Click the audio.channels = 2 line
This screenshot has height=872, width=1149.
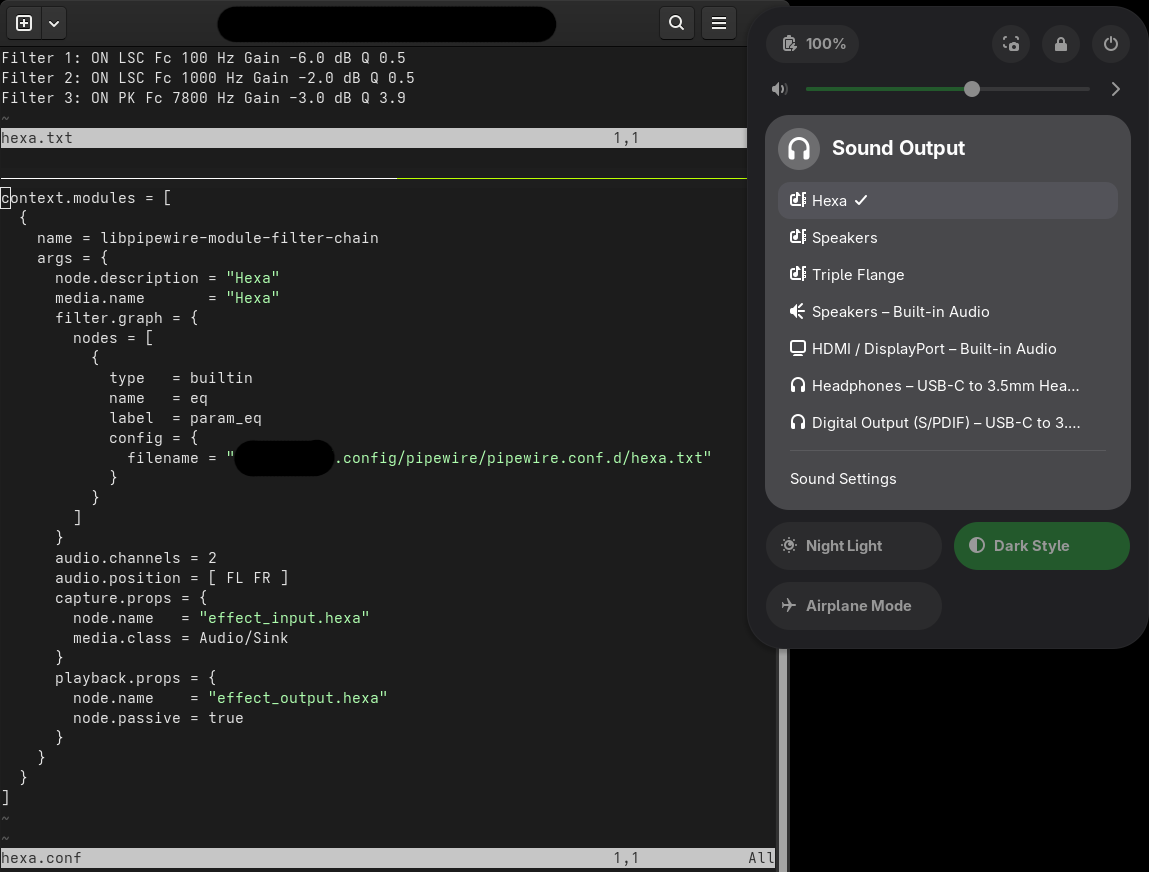click(136, 558)
